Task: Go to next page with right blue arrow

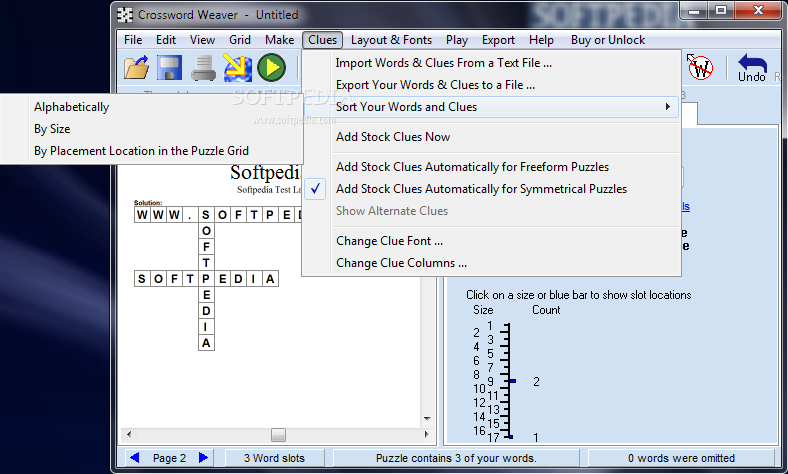Action: [x=203, y=457]
